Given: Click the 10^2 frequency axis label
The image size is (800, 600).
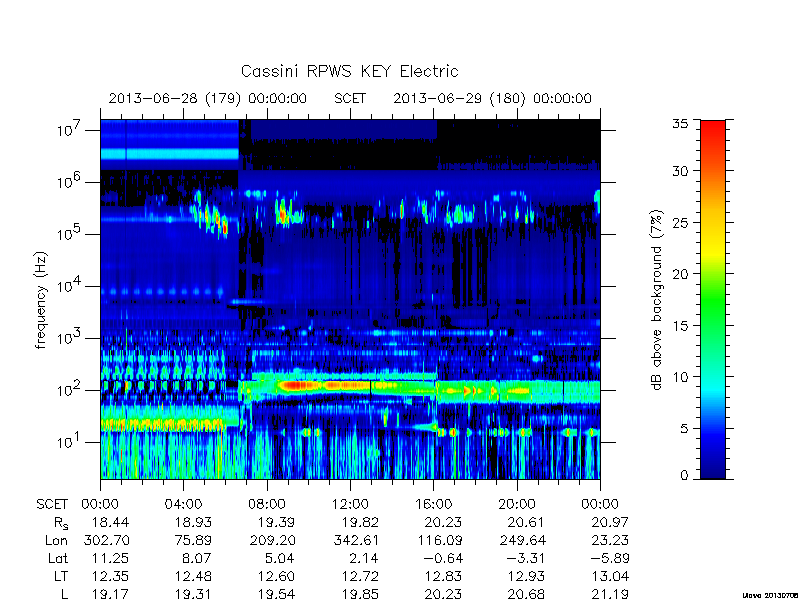Looking at the screenshot, I should [x=70, y=390].
